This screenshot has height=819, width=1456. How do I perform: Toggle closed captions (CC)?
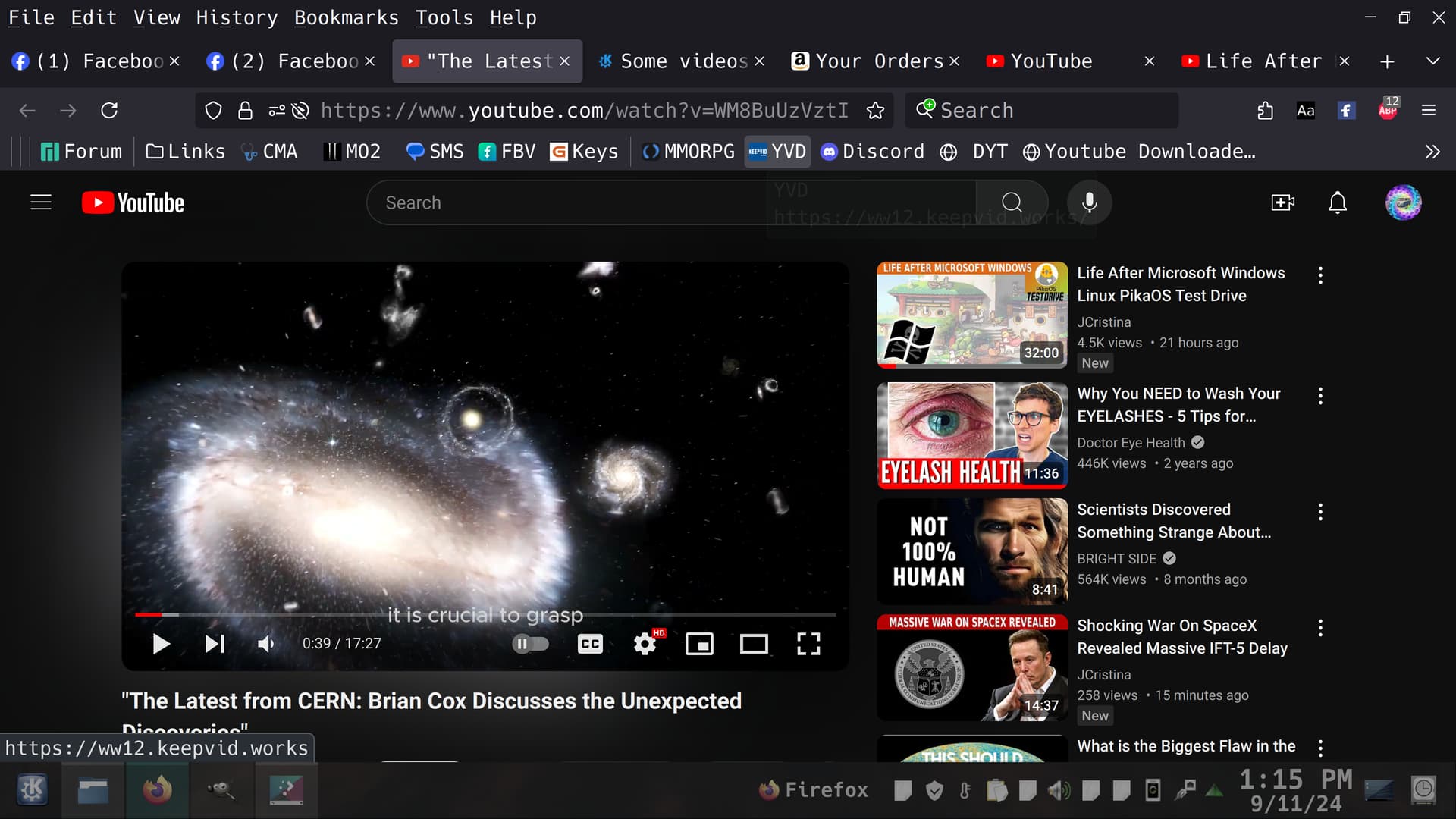coord(590,644)
